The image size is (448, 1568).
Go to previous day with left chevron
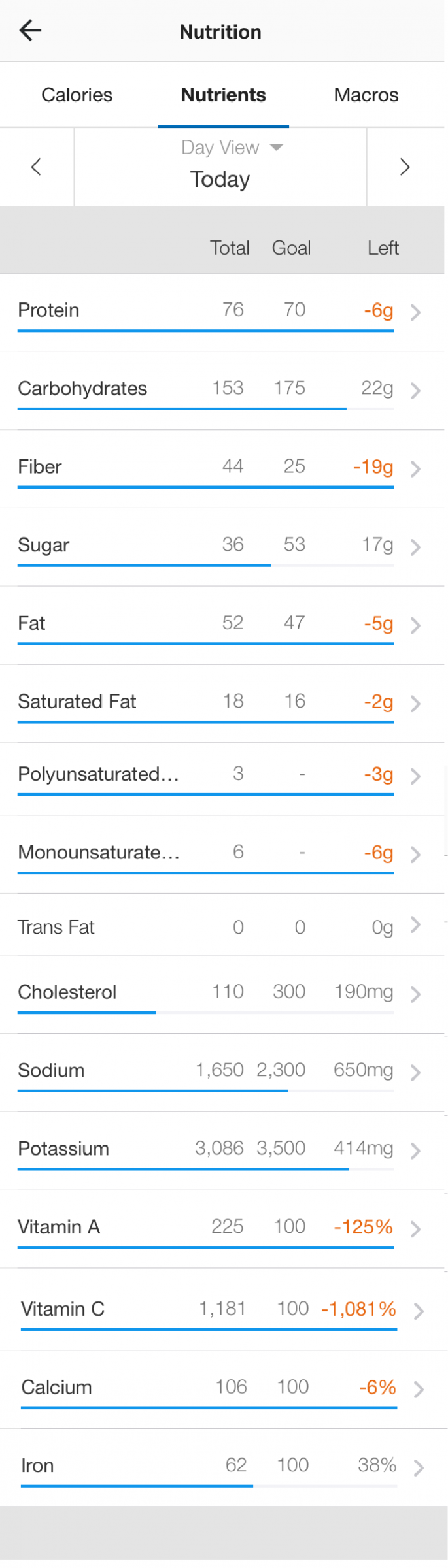(37, 167)
